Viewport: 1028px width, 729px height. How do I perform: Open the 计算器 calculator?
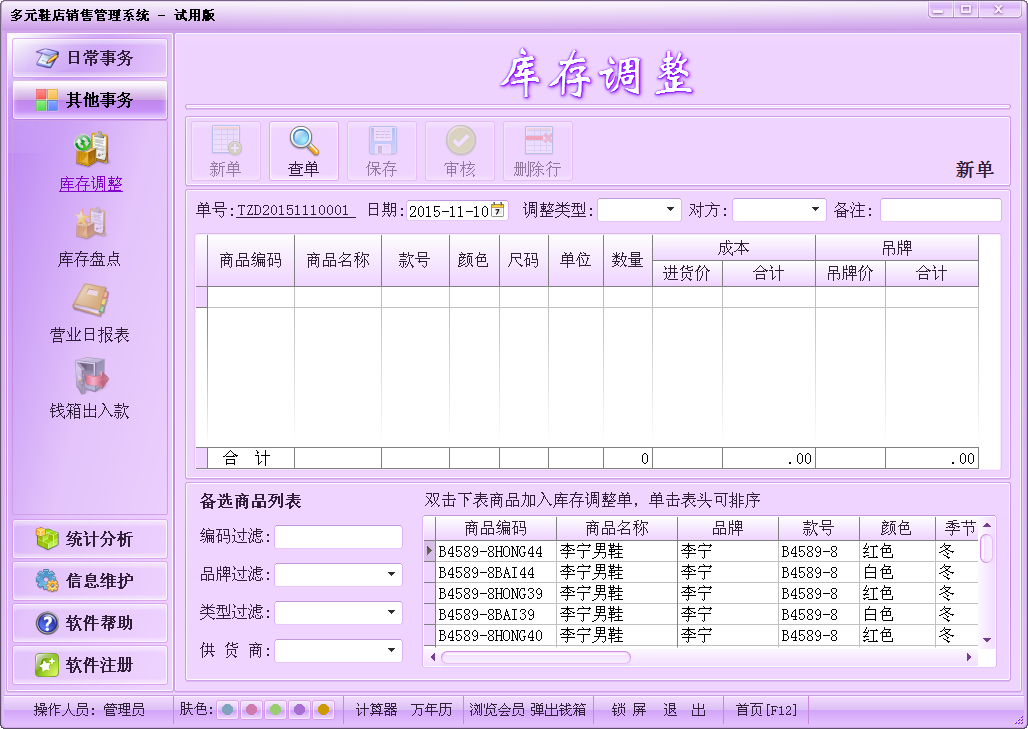click(376, 709)
